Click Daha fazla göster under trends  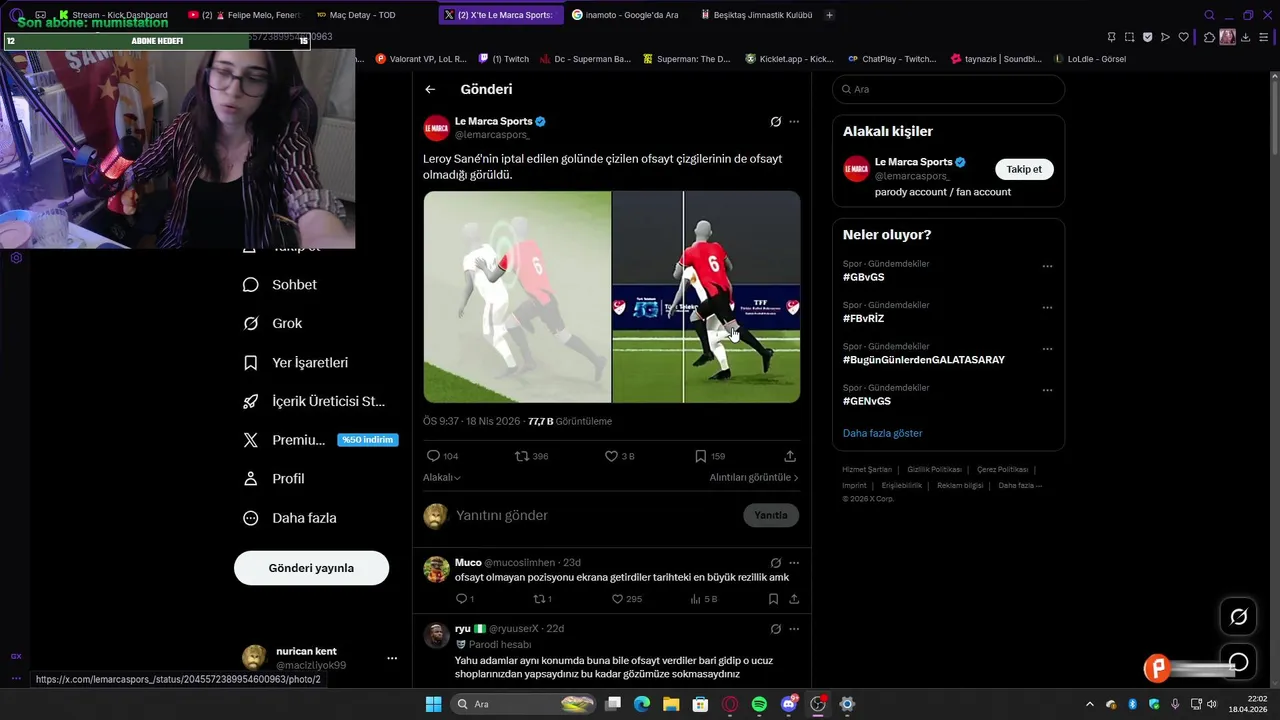(882, 433)
